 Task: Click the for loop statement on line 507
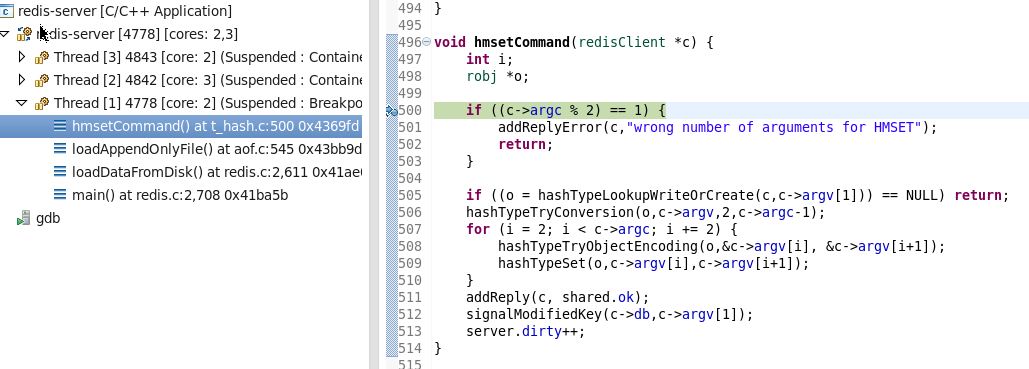click(x=602, y=230)
